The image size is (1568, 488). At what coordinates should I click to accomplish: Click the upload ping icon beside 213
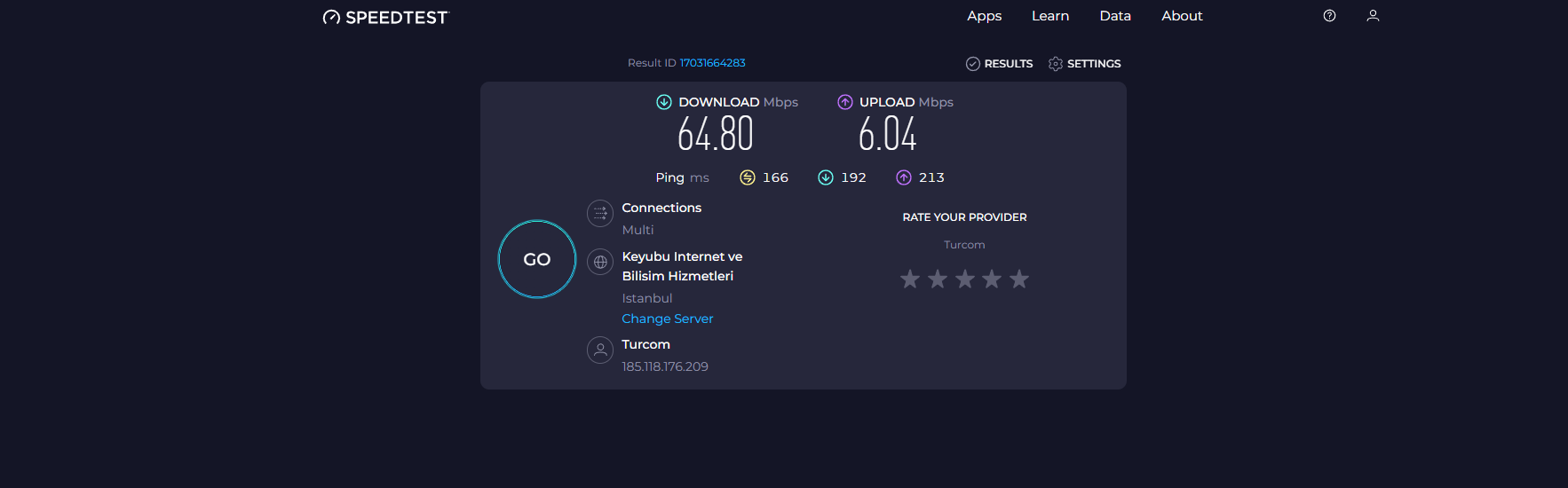pos(904,177)
